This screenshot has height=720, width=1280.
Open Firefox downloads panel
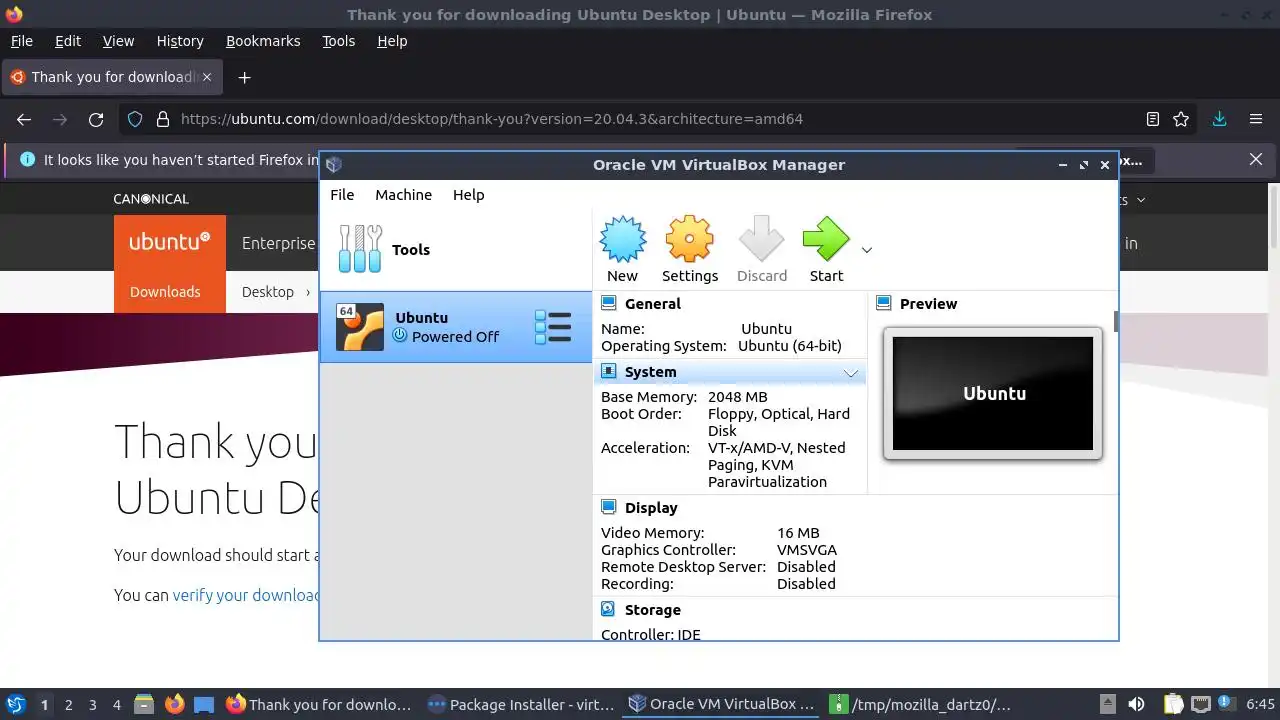(x=1219, y=119)
